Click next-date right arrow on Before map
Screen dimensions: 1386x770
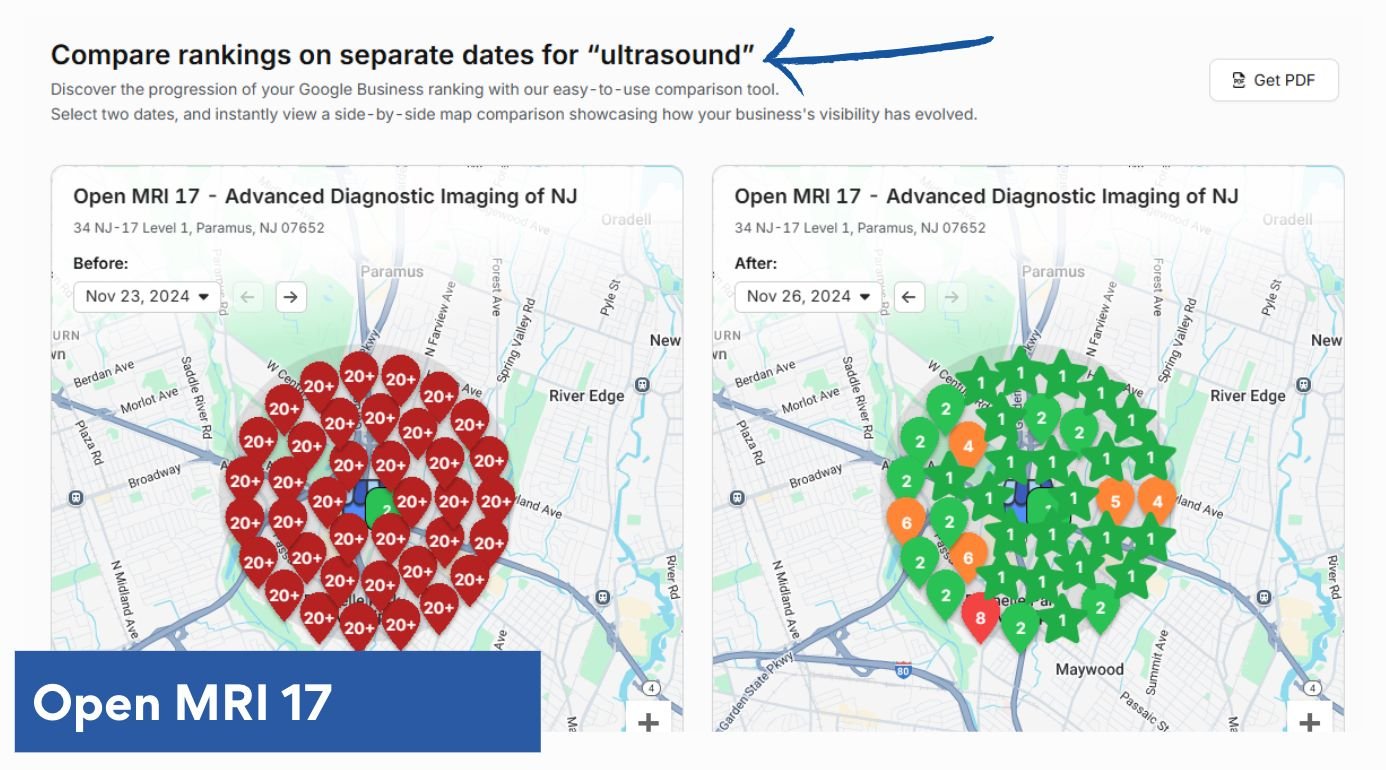pos(290,297)
